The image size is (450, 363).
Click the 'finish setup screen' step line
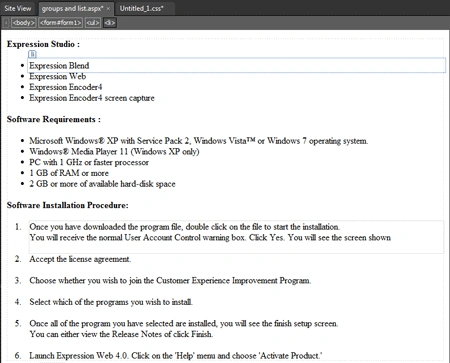[x=184, y=323]
